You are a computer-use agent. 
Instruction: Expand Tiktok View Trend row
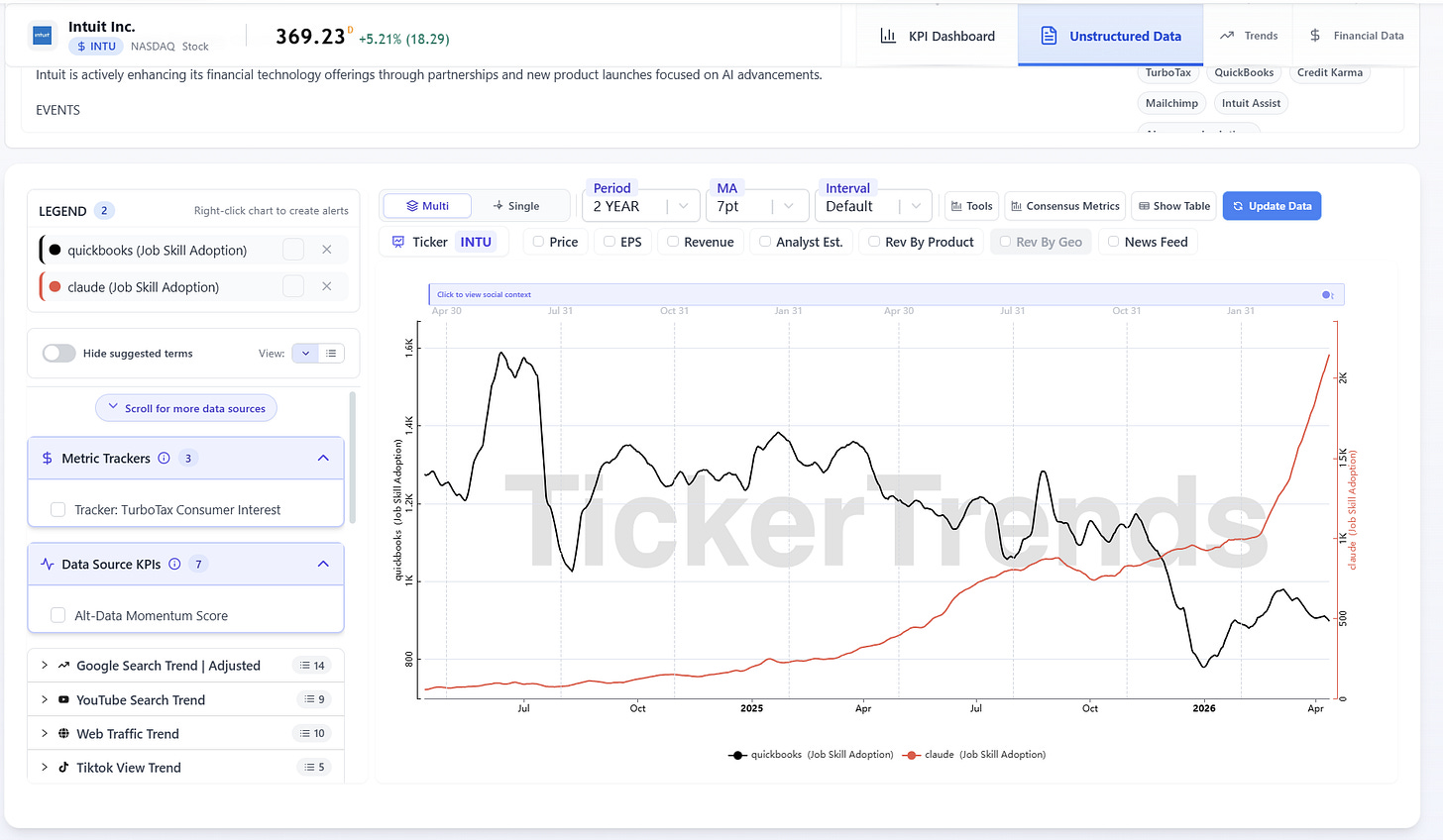click(185, 767)
